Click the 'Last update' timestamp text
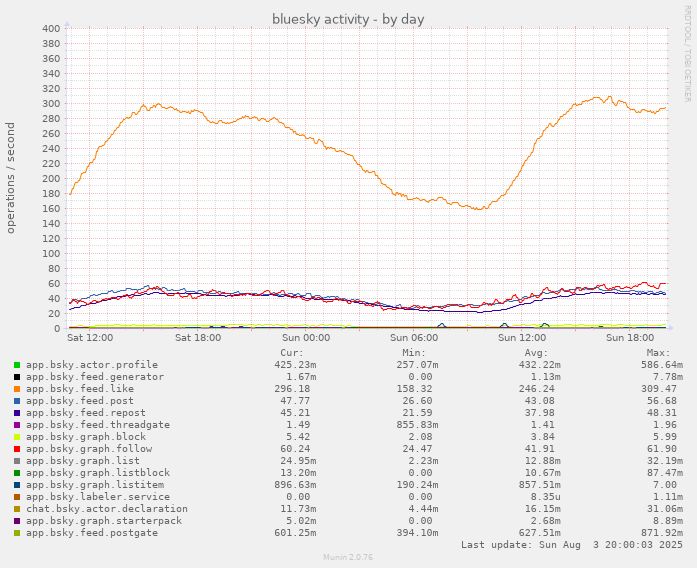Screen dimensions: 697x568 pyautogui.click(x=572, y=545)
